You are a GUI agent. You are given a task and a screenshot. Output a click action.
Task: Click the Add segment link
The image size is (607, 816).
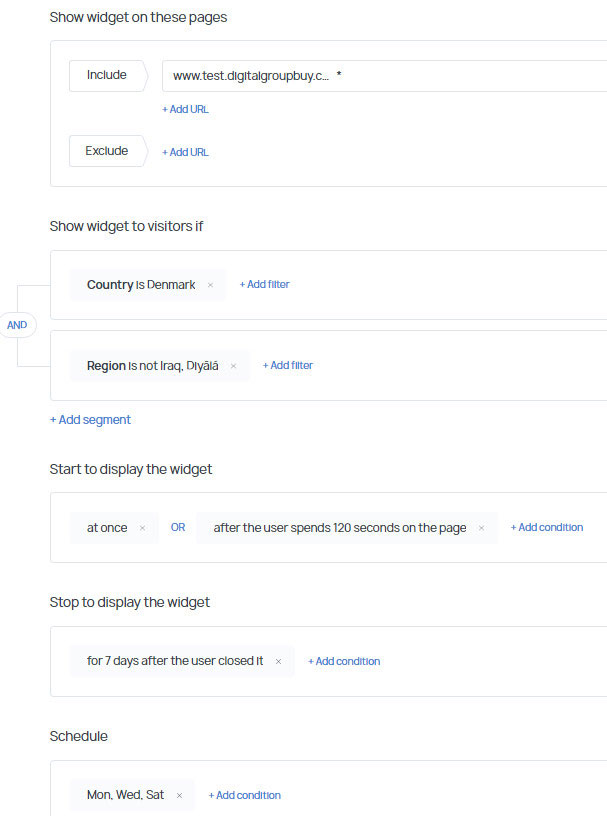tap(90, 420)
